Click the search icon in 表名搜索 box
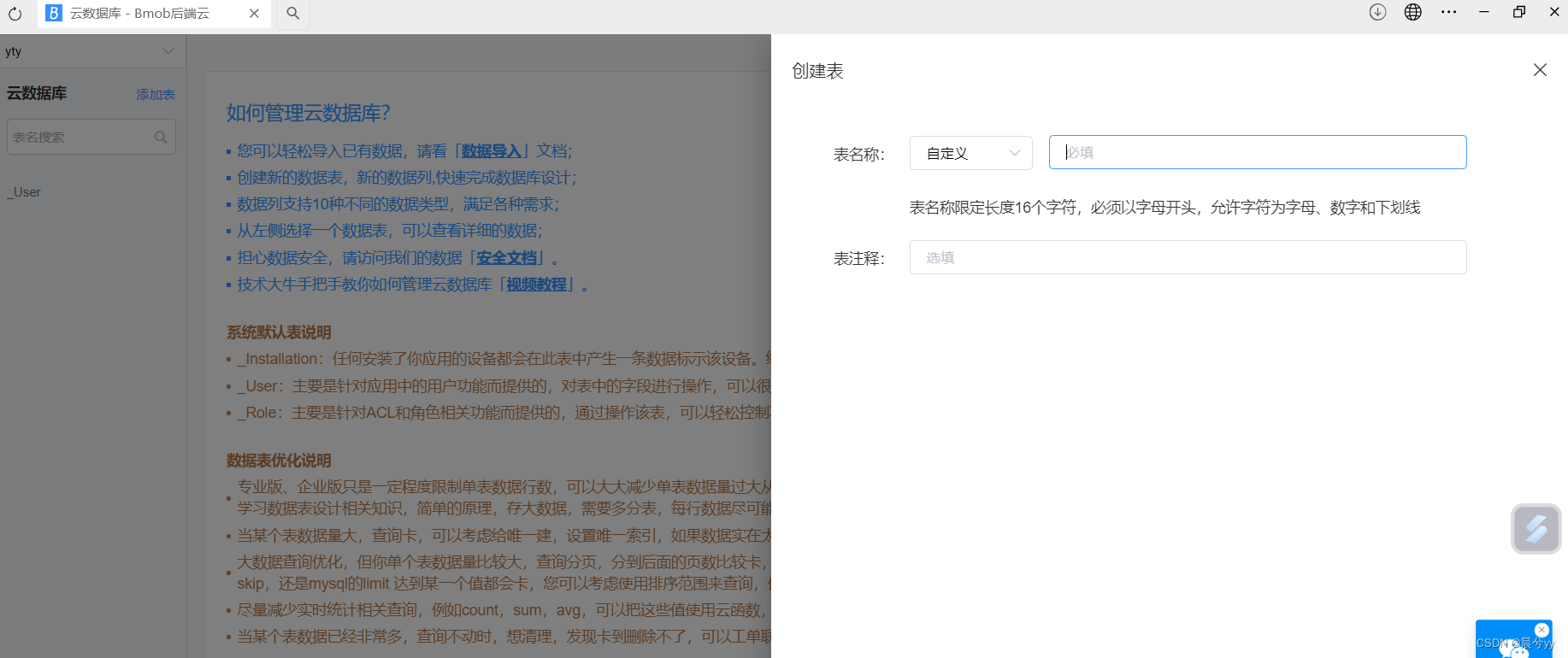The height and width of the screenshot is (658, 1568). 161,137
